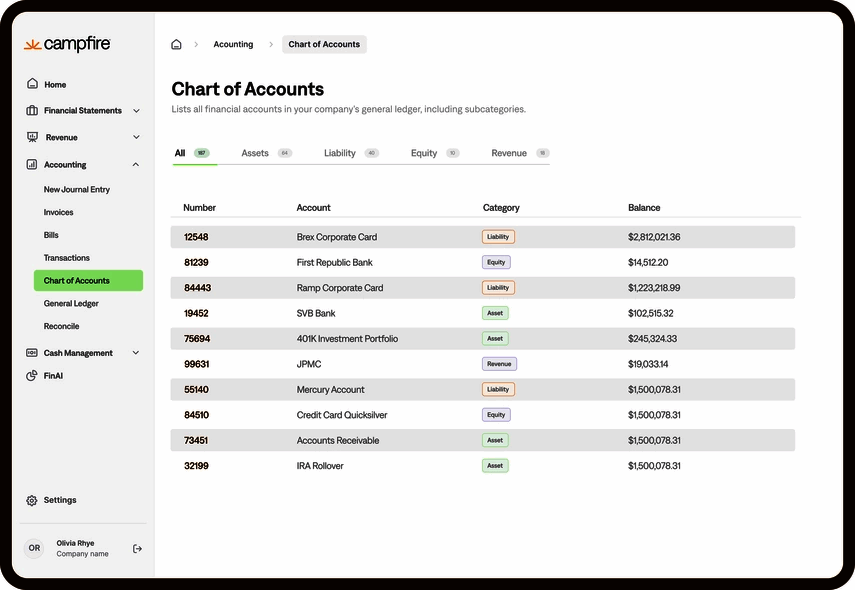The width and height of the screenshot is (855, 590).
Task: Expand the Cash Management section
Action: pos(137,352)
